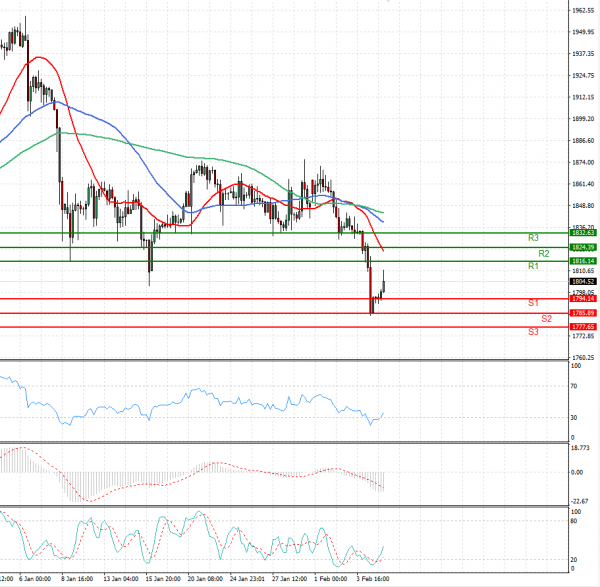Click the 1 Feb 00:00 time label
600x587 pixels.
point(331,579)
